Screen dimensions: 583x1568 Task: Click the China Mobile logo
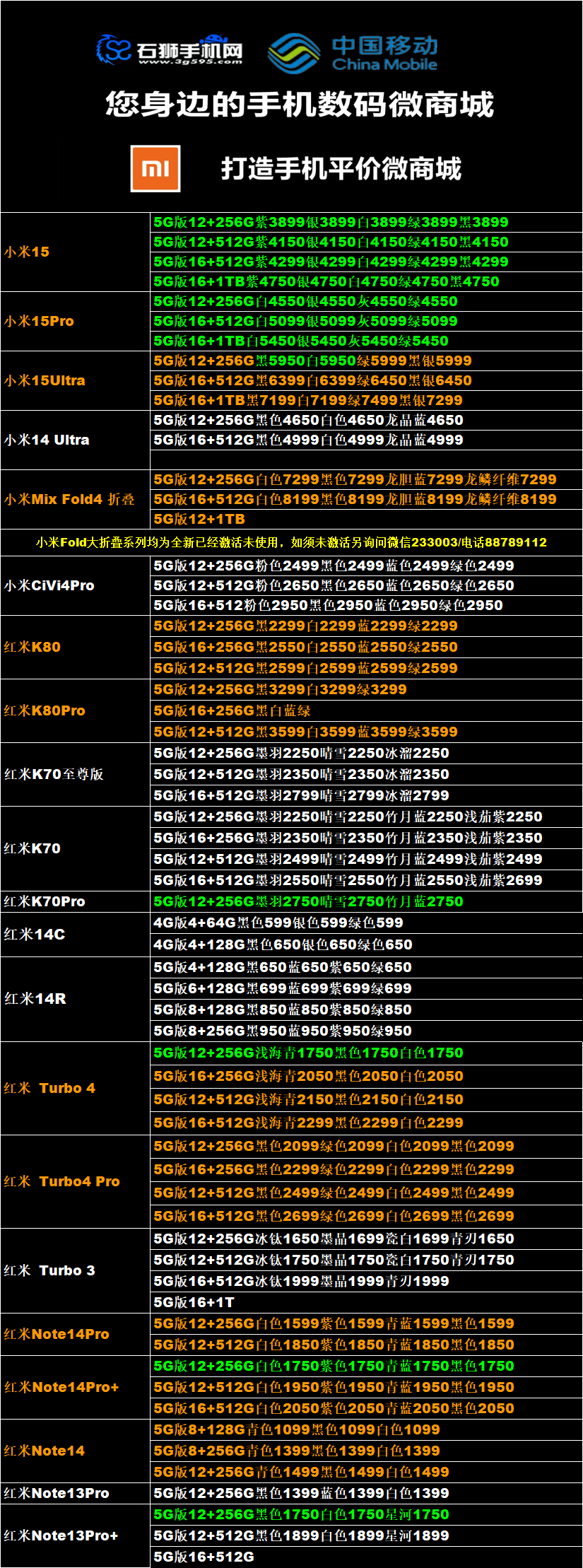pos(353,54)
